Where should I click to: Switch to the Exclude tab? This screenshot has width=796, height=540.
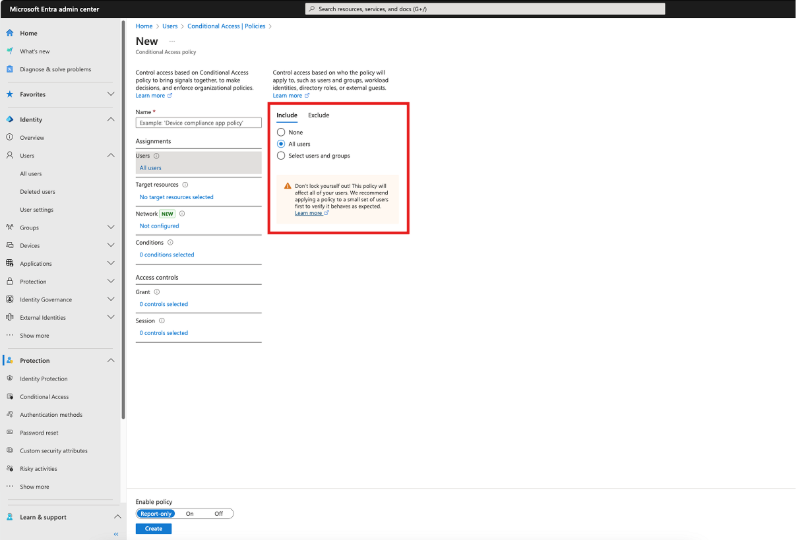(x=318, y=115)
